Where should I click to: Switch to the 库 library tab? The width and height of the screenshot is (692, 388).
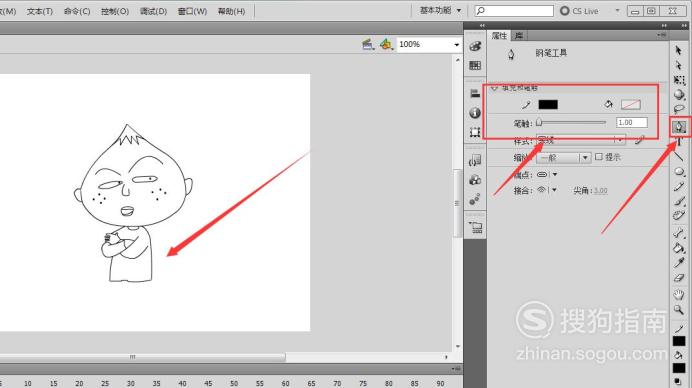coord(519,36)
